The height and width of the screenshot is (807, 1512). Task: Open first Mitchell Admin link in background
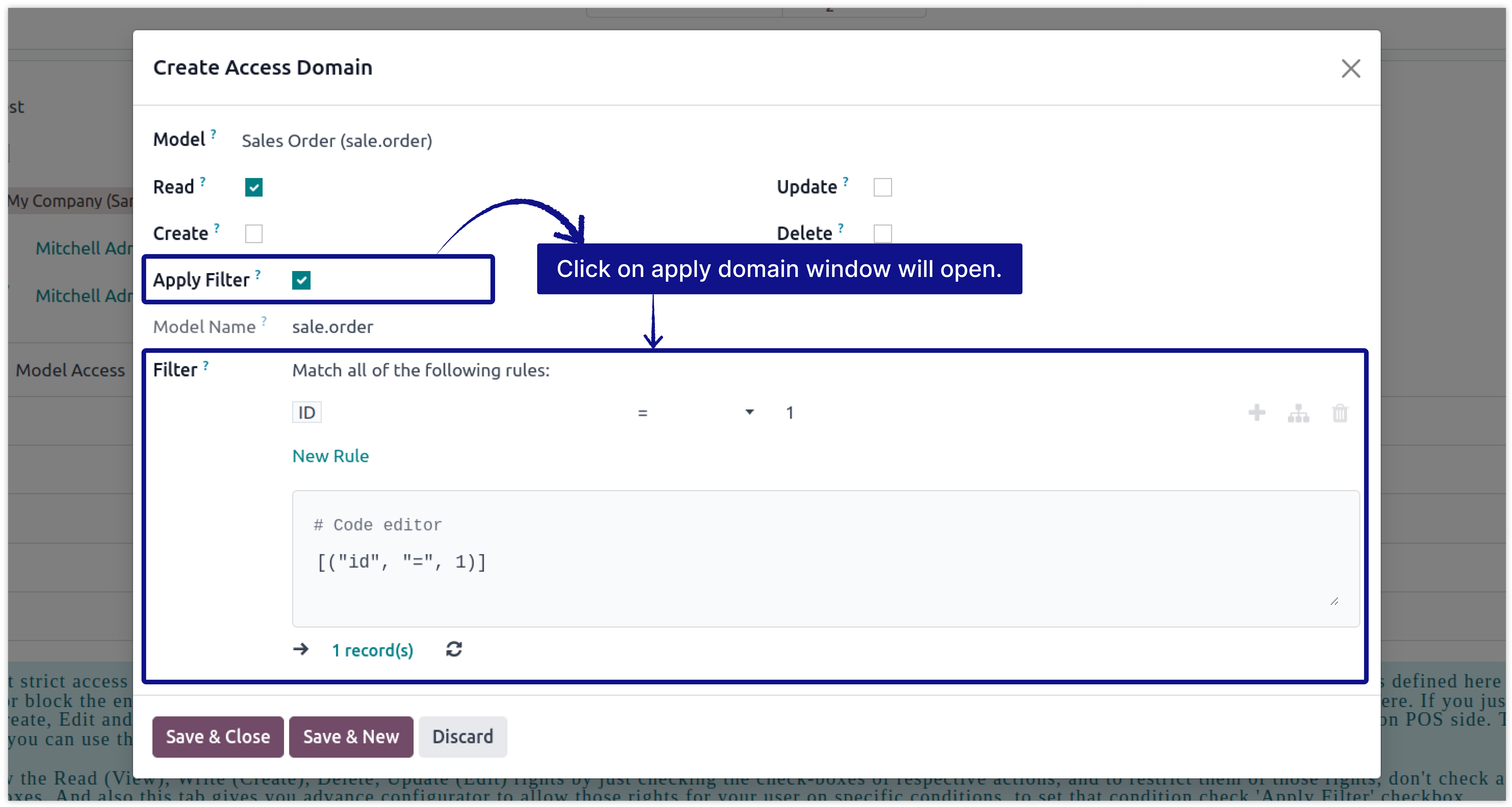[84, 248]
